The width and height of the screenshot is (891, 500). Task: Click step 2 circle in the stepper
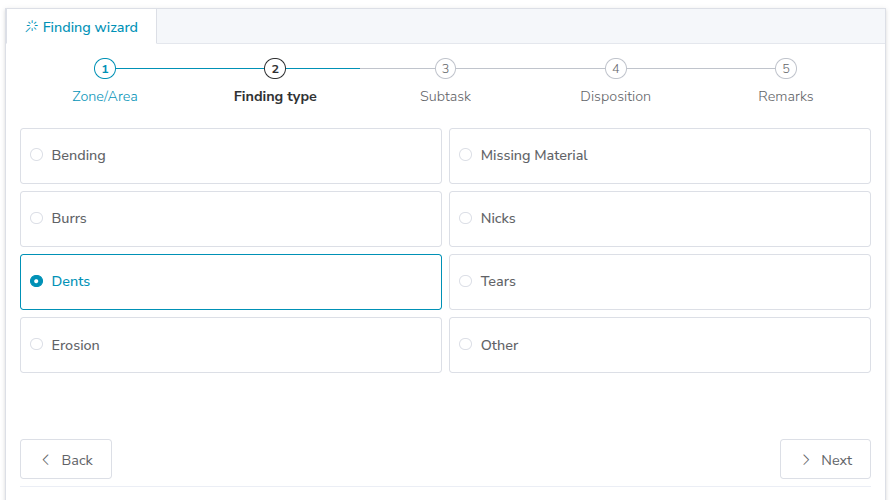(x=275, y=69)
